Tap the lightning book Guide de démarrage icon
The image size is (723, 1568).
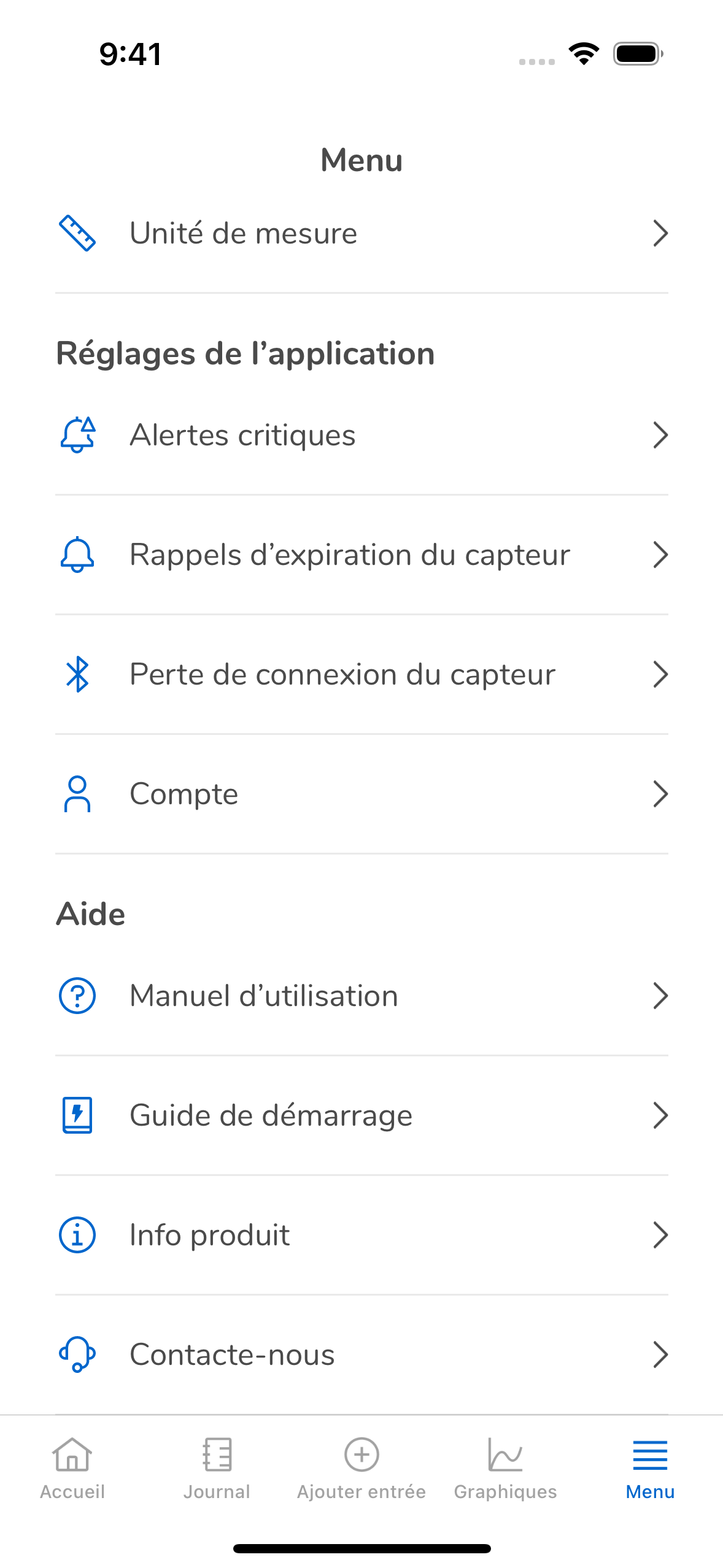[77, 1115]
